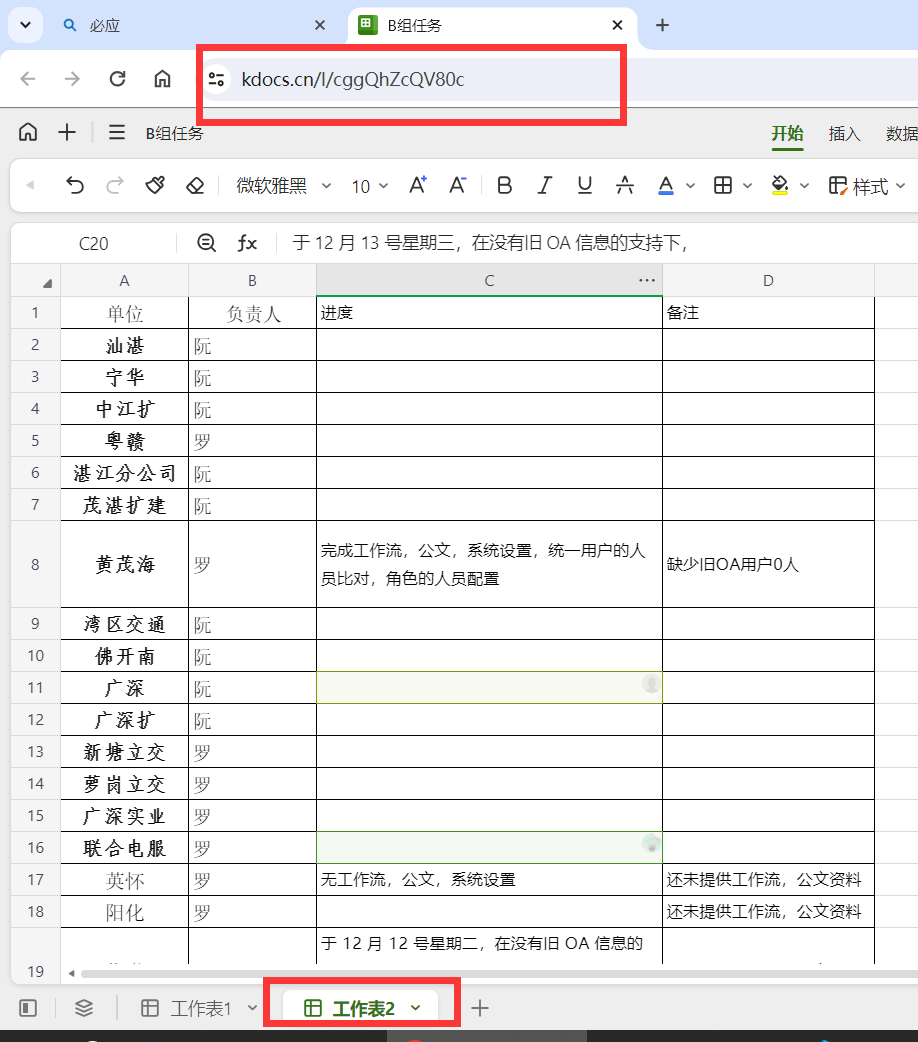This screenshot has height=1042, width=918.
Task: Open column C more options dots
Action: coord(647,280)
